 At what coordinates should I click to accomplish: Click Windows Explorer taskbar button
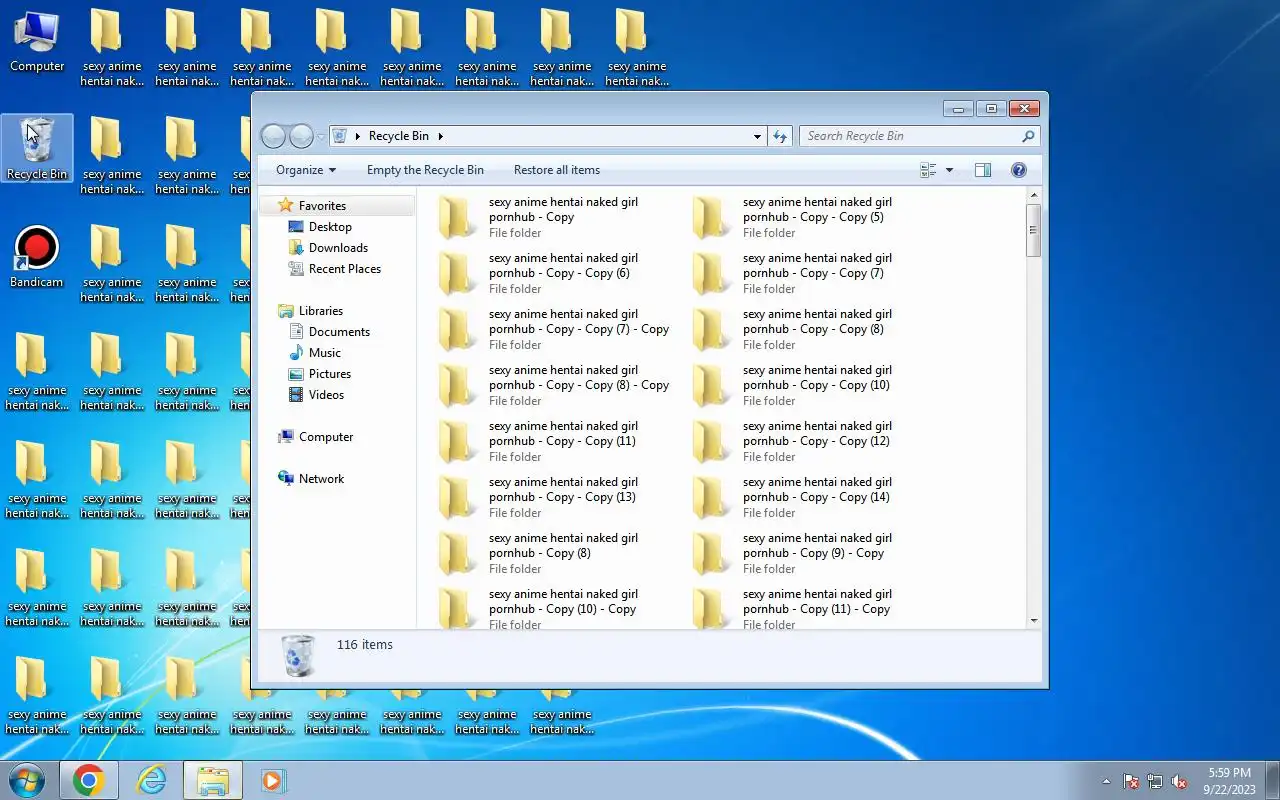click(x=213, y=780)
